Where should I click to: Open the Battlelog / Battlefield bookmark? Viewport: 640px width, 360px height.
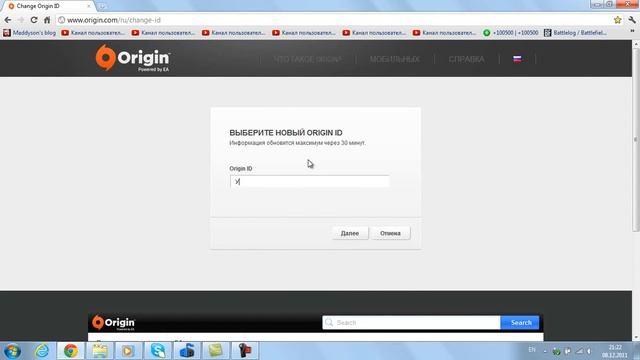click(576, 33)
